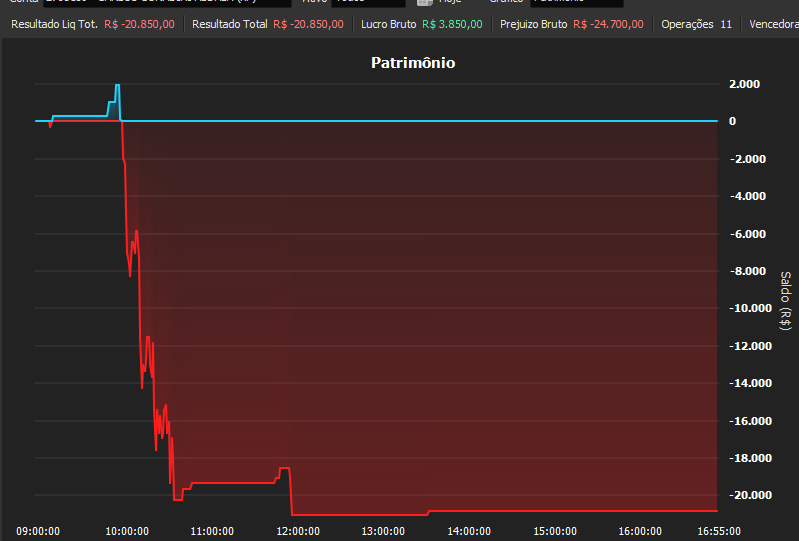The image size is (799, 541).
Task: Click the Resultado Total label
Action: (229, 24)
